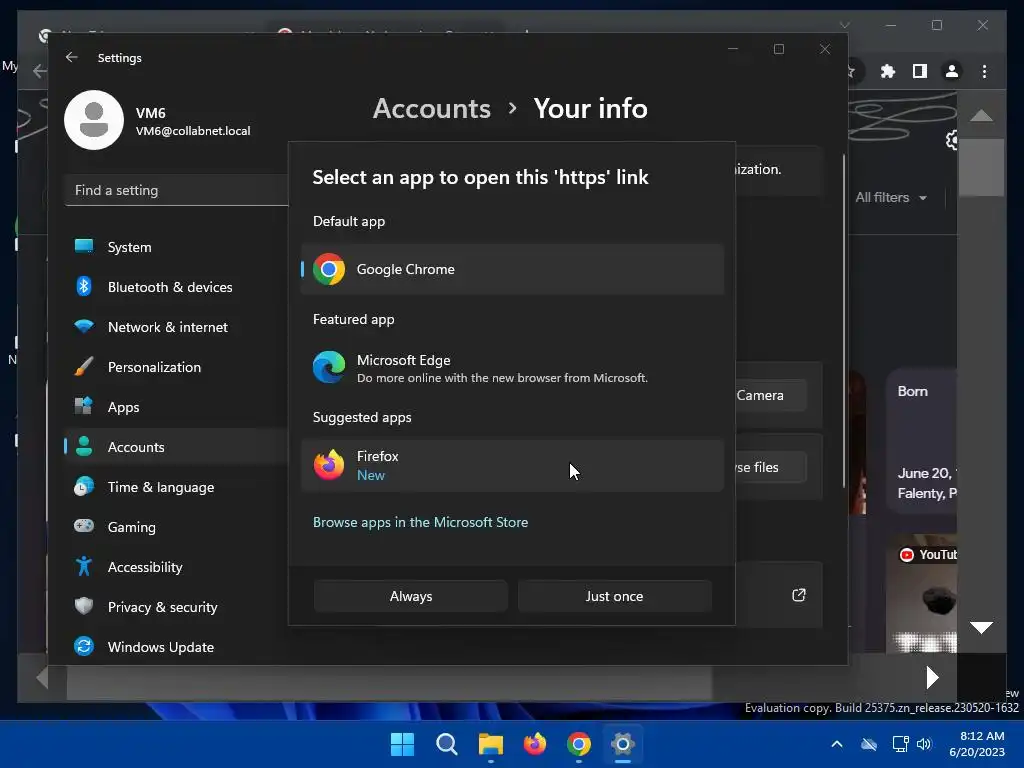This screenshot has width=1024, height=768.
Task: Pick Firefox from suggested apps
Action: 512,465
